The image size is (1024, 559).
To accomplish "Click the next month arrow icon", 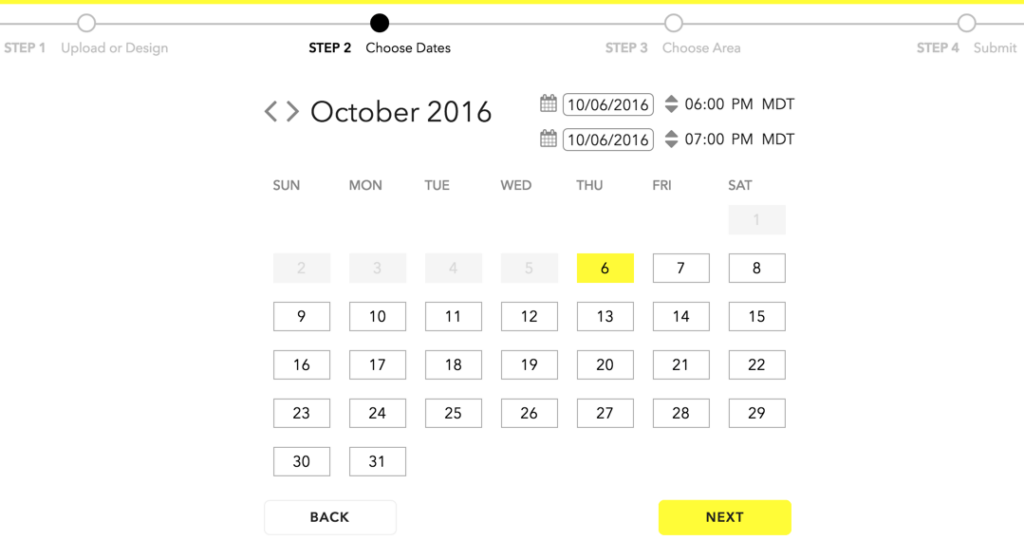I will pyautogui.click(x=292, y=112).
